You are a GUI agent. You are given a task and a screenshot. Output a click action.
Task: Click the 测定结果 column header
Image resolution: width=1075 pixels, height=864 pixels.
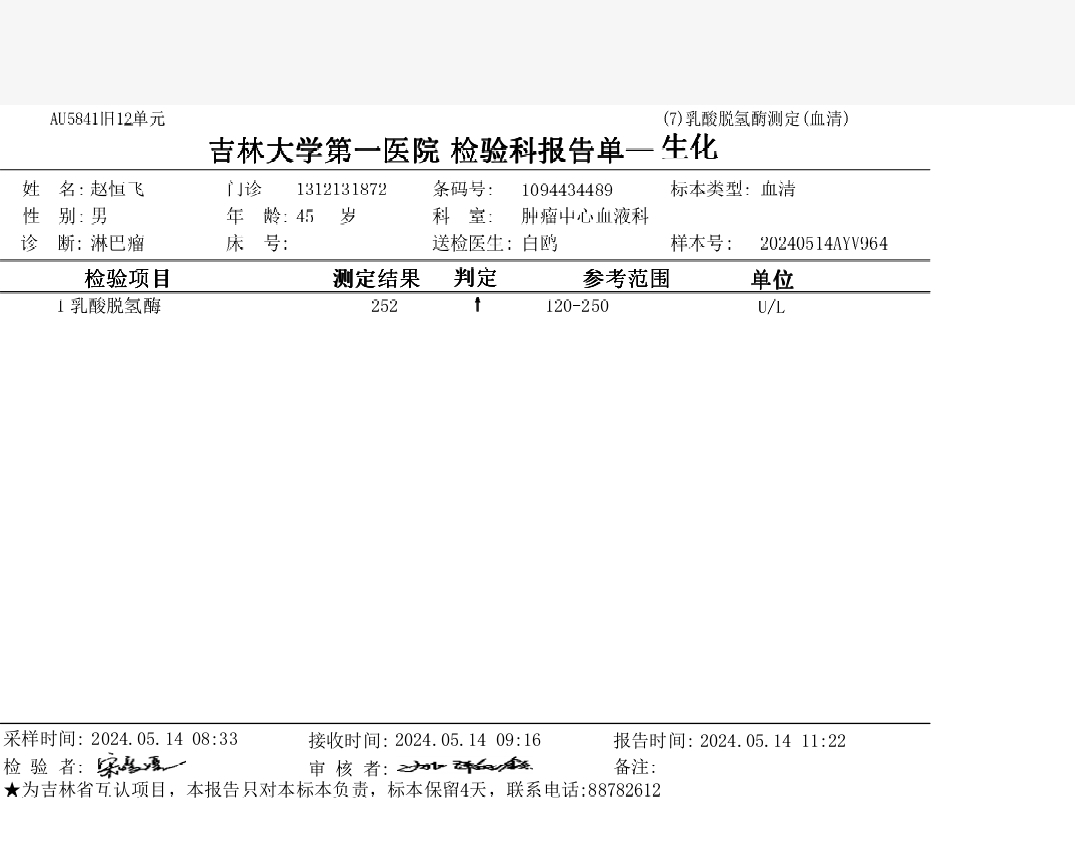pos(376,278)
